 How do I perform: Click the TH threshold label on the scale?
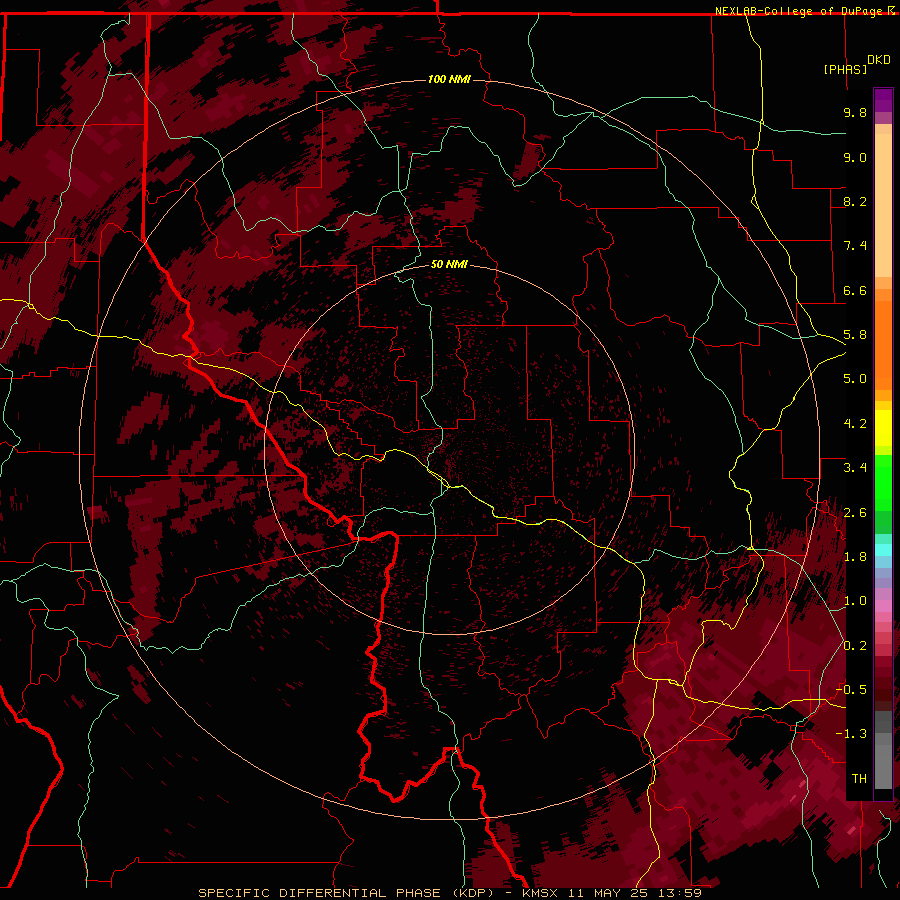pos(859,779)
